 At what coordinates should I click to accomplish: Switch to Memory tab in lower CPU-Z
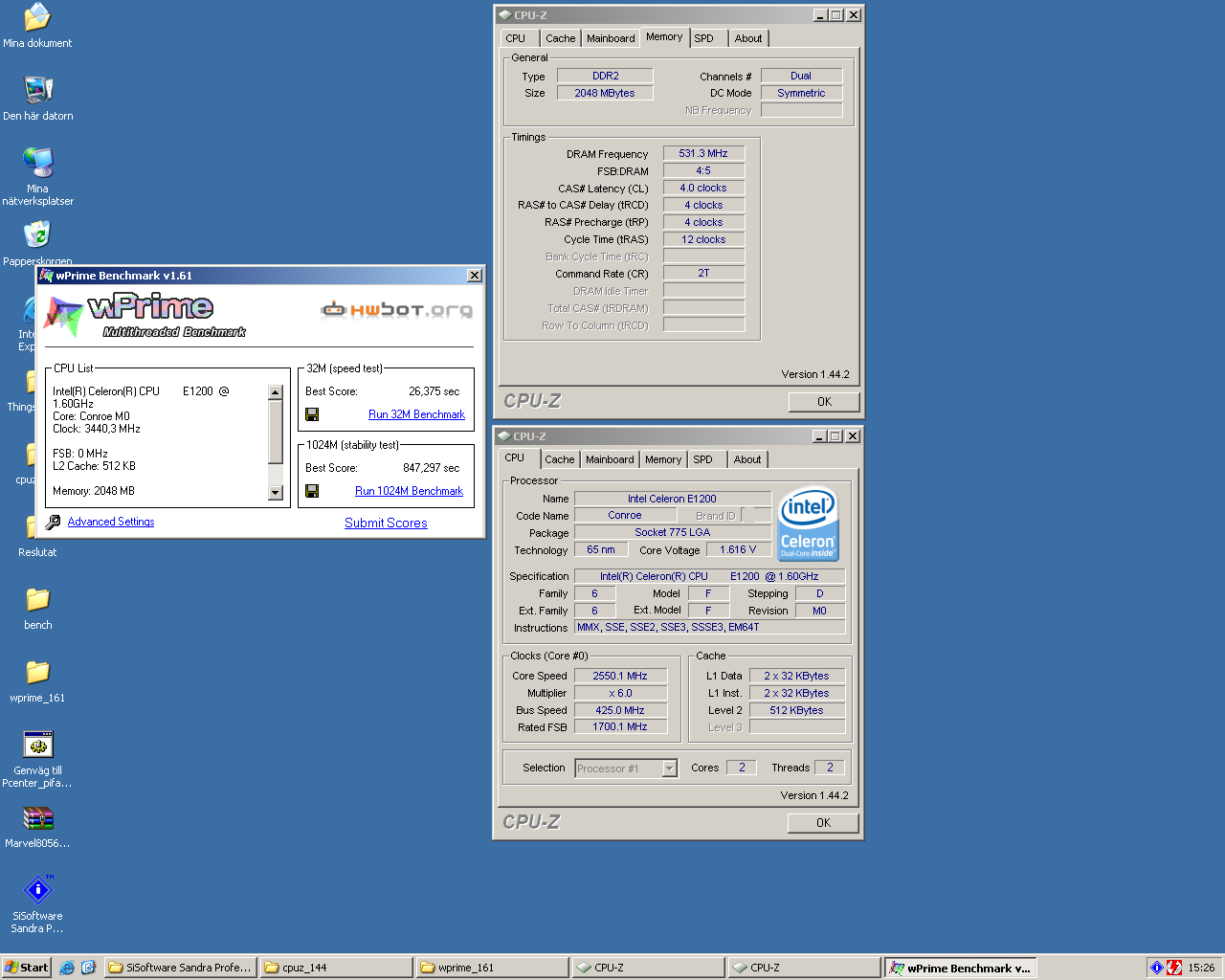663,459
